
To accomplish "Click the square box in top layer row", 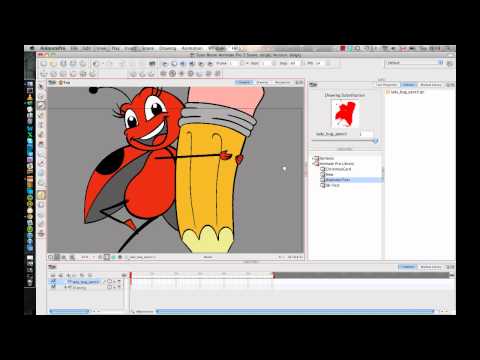I will tap(109, 282).
